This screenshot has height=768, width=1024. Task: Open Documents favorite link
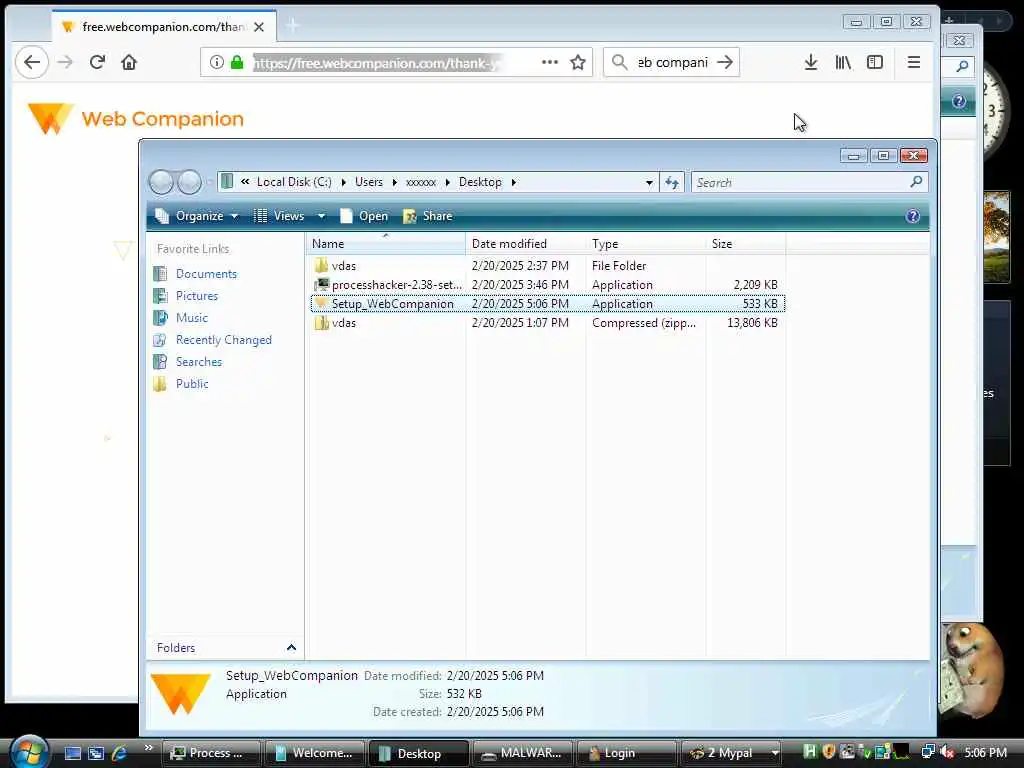coord(206,274)
